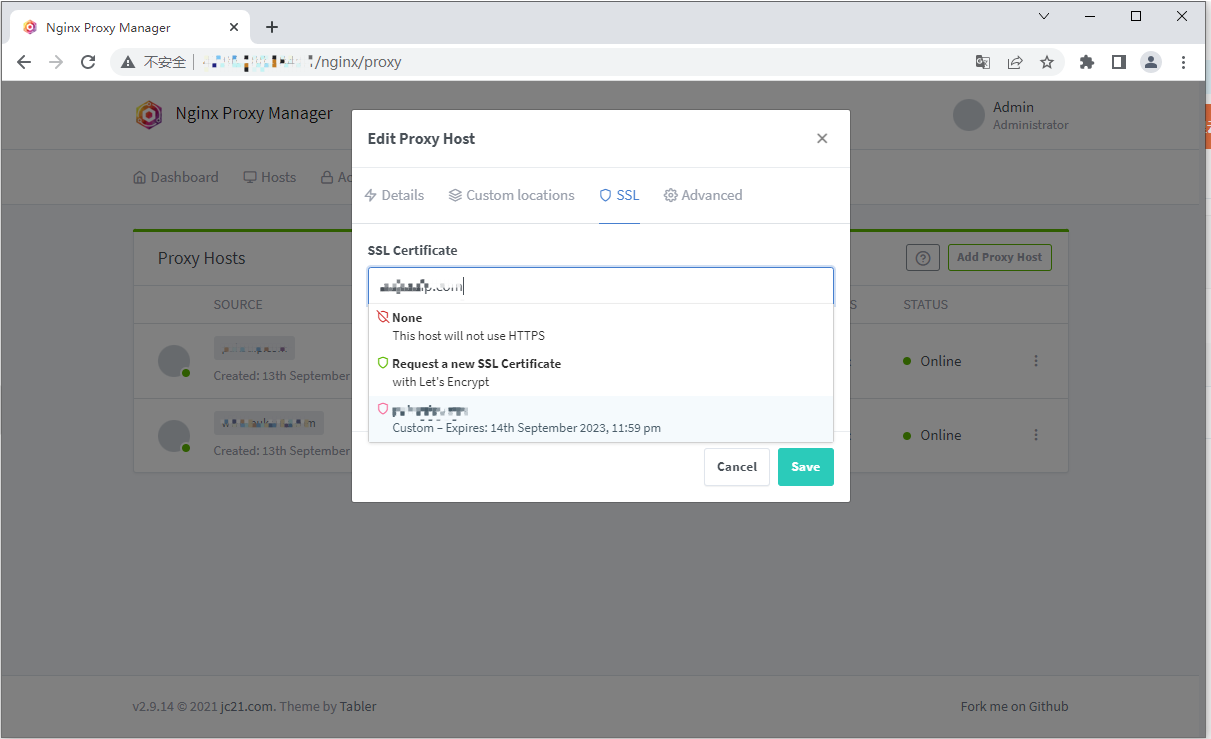1211x739 pixels.
Task: Click the help question mark icon
Action: [922, 258]
